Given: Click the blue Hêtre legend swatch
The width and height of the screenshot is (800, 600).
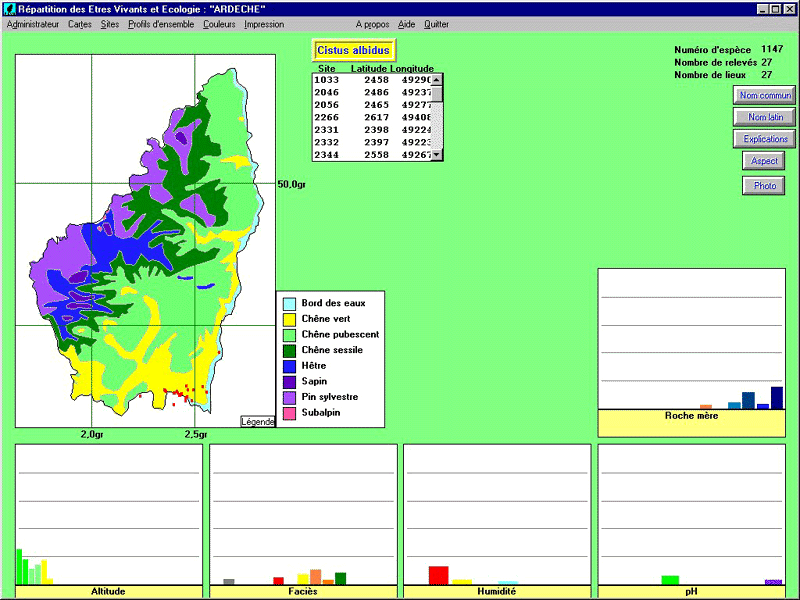Looking at the screenshot, I should 289,366.
